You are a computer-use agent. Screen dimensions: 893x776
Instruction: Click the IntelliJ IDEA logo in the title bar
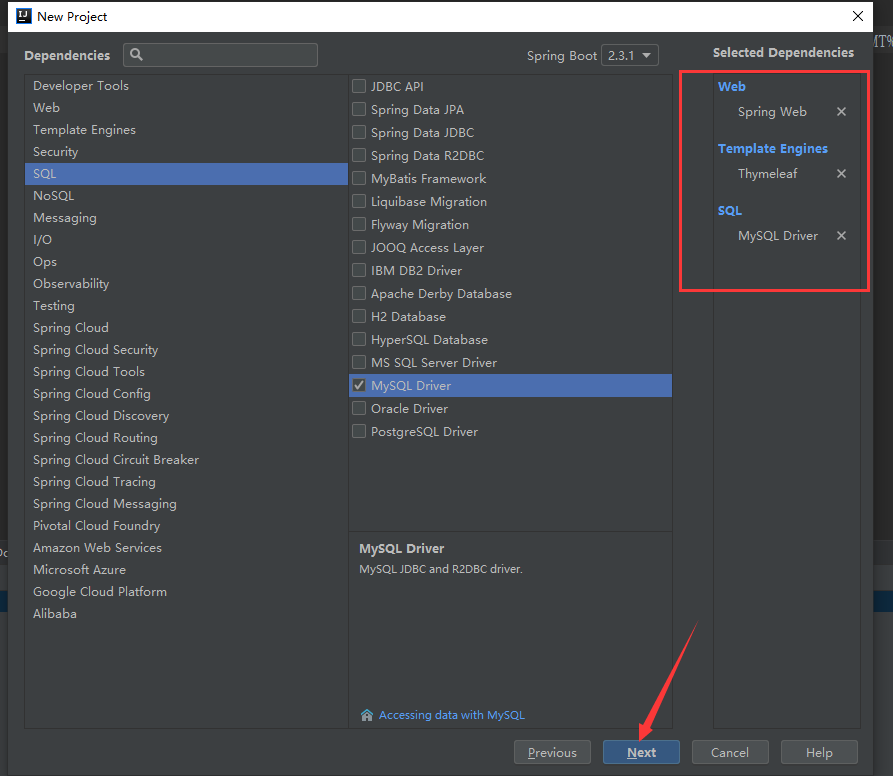23,17
